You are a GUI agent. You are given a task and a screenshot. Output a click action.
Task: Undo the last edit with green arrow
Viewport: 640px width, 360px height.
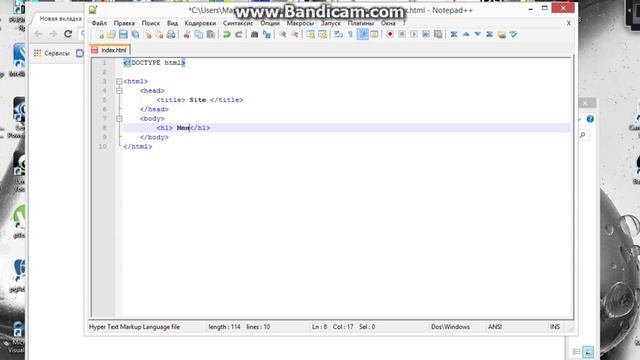tap(227, 35)
